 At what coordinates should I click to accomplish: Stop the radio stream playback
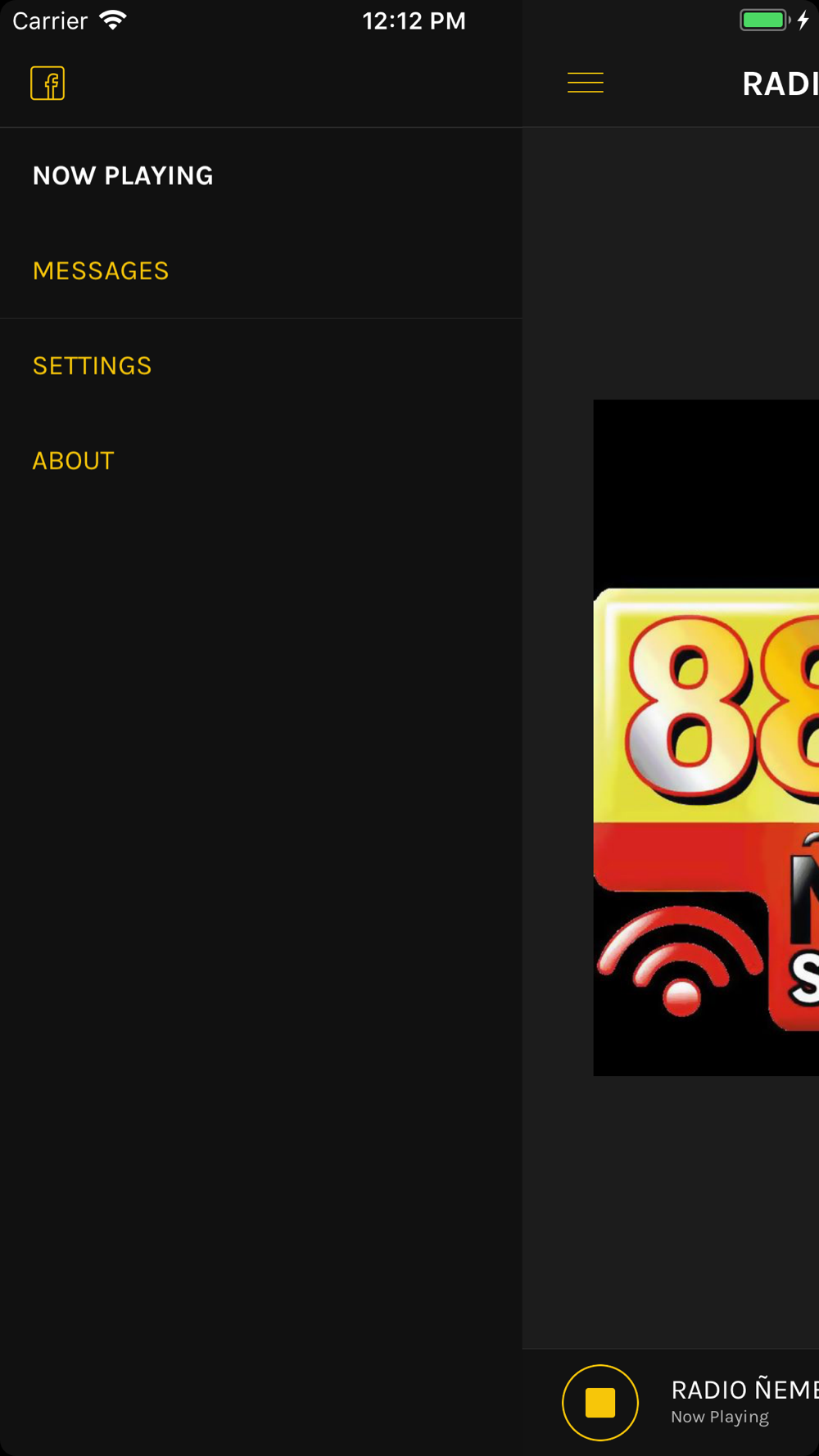(600, 1403)
